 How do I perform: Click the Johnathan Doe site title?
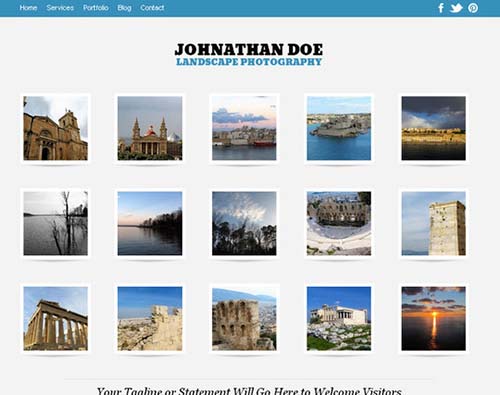click(249, 50)
